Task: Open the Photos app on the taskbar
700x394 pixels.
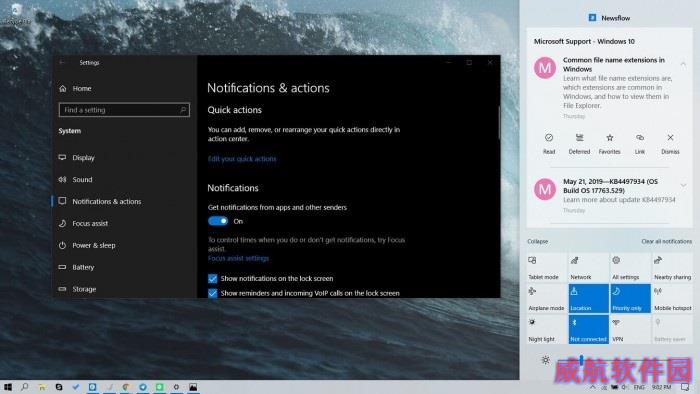Action: point(193,387)
